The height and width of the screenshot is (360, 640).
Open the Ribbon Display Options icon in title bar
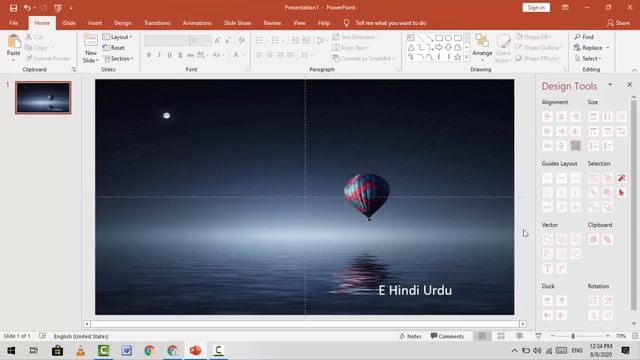[x=565, y=7]
